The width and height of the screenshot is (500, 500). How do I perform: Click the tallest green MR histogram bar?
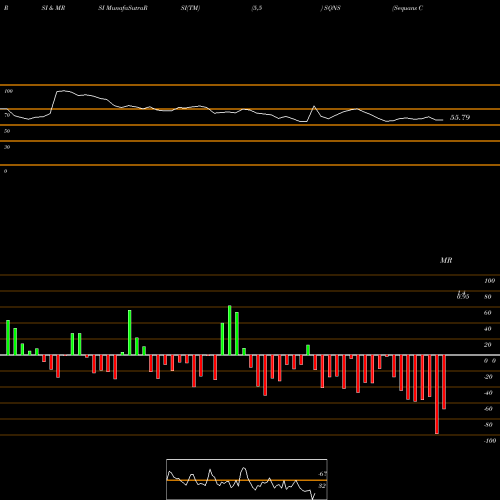coord(230,330)
